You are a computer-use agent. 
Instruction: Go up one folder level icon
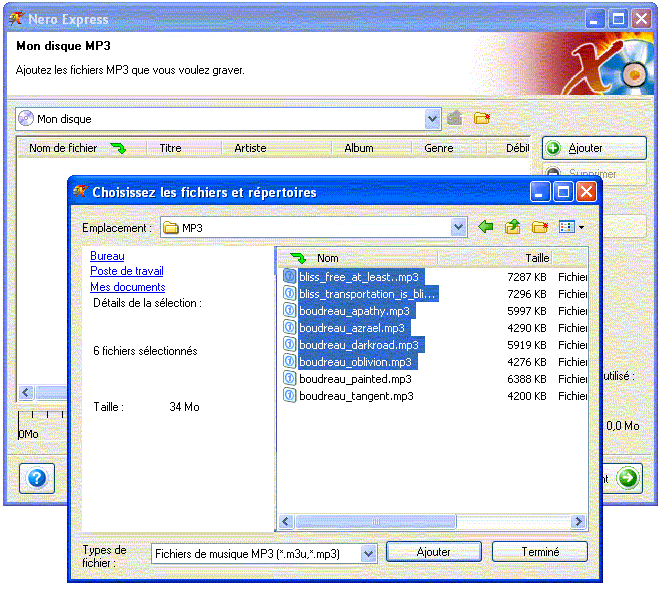[513, 227]
